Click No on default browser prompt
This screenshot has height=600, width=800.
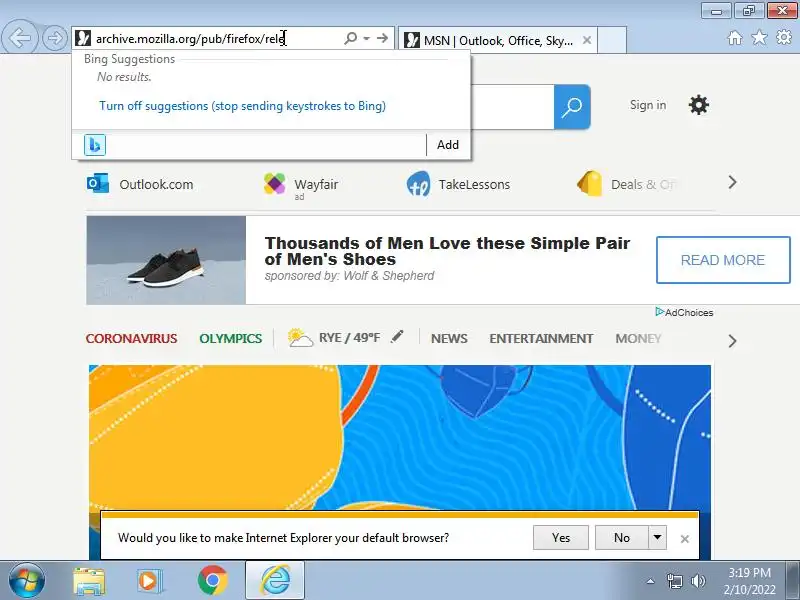coord(621,538)
